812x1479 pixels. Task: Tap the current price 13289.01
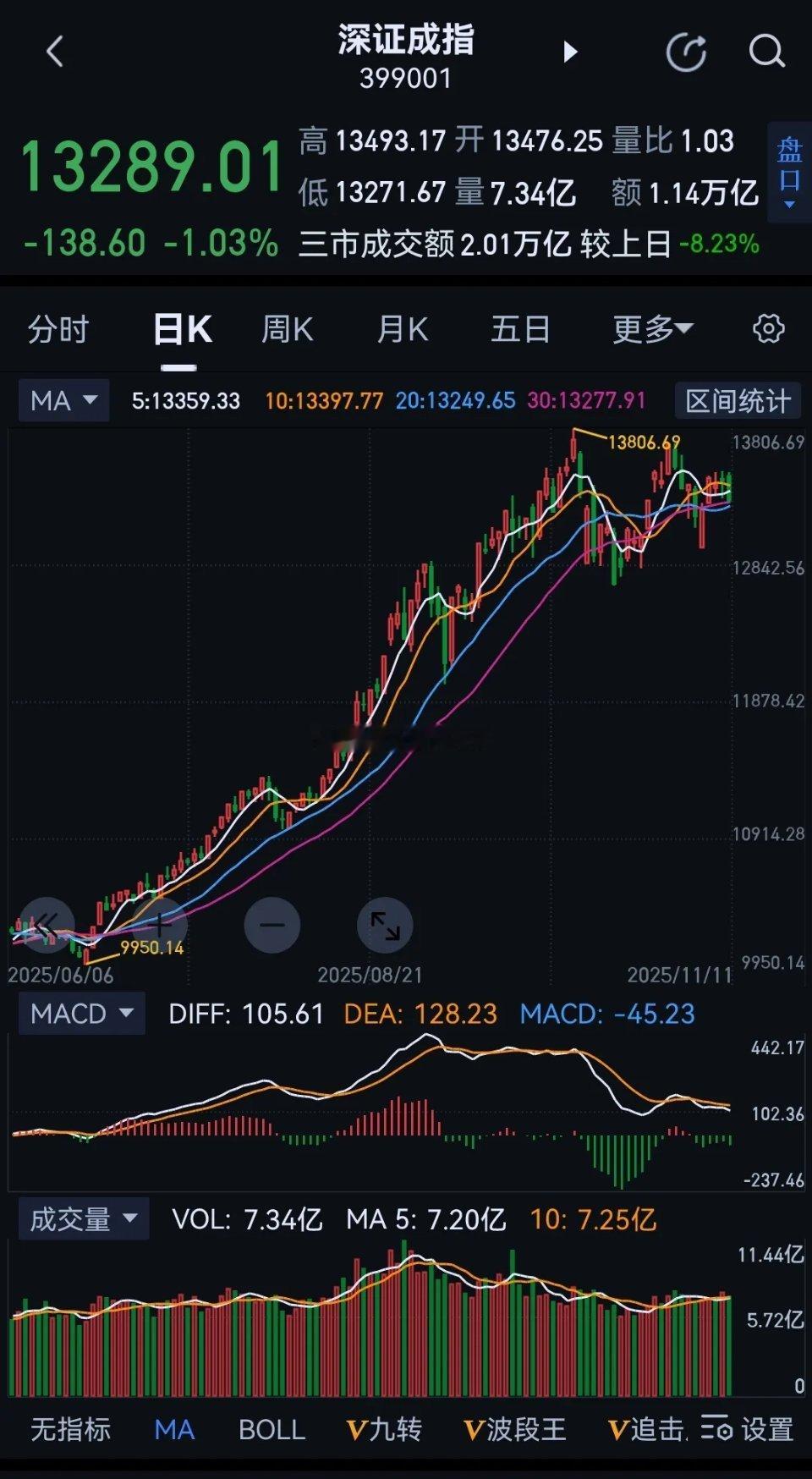point(151,168)
